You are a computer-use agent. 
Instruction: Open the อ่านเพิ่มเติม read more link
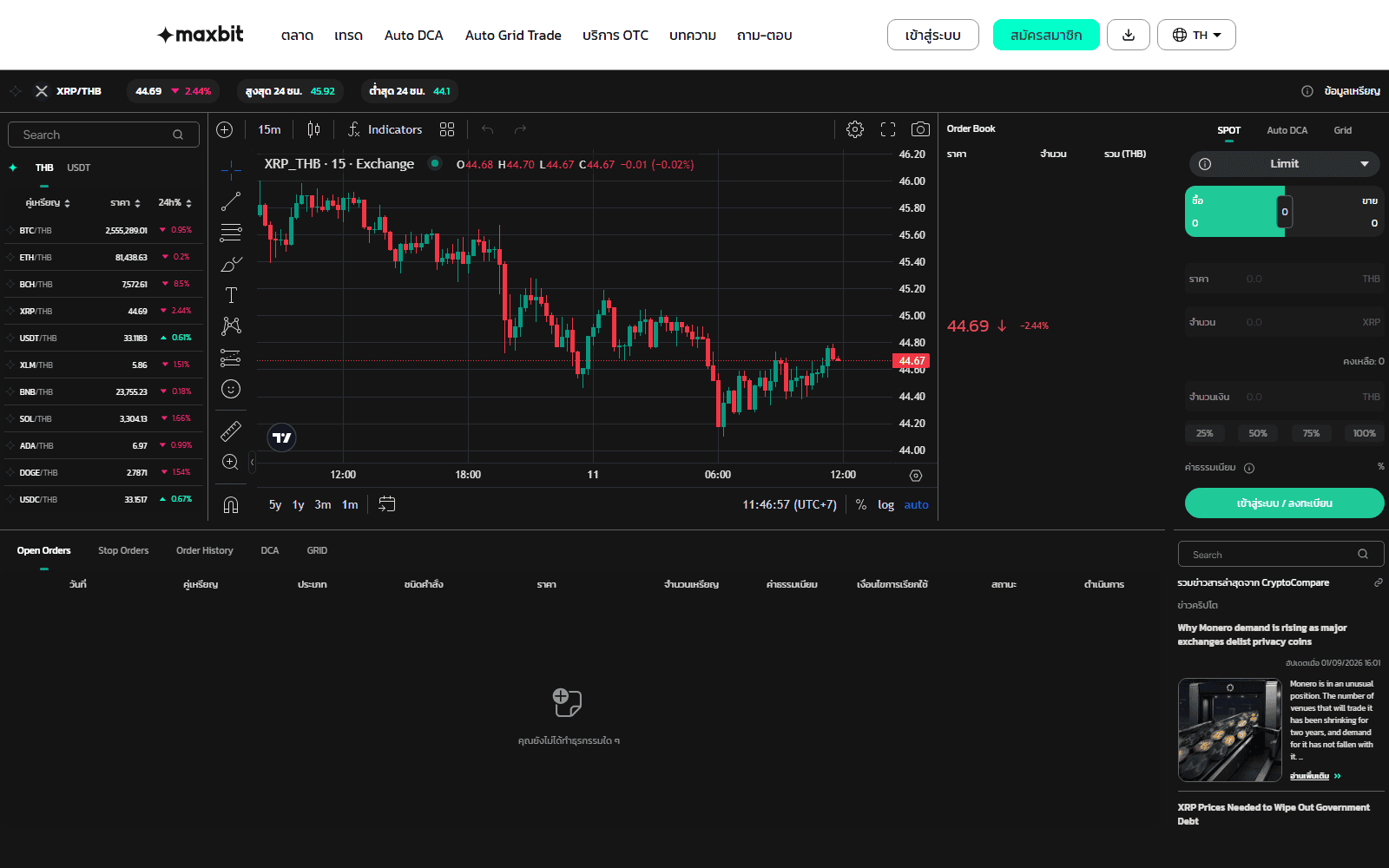click(x=1315, y=776)
